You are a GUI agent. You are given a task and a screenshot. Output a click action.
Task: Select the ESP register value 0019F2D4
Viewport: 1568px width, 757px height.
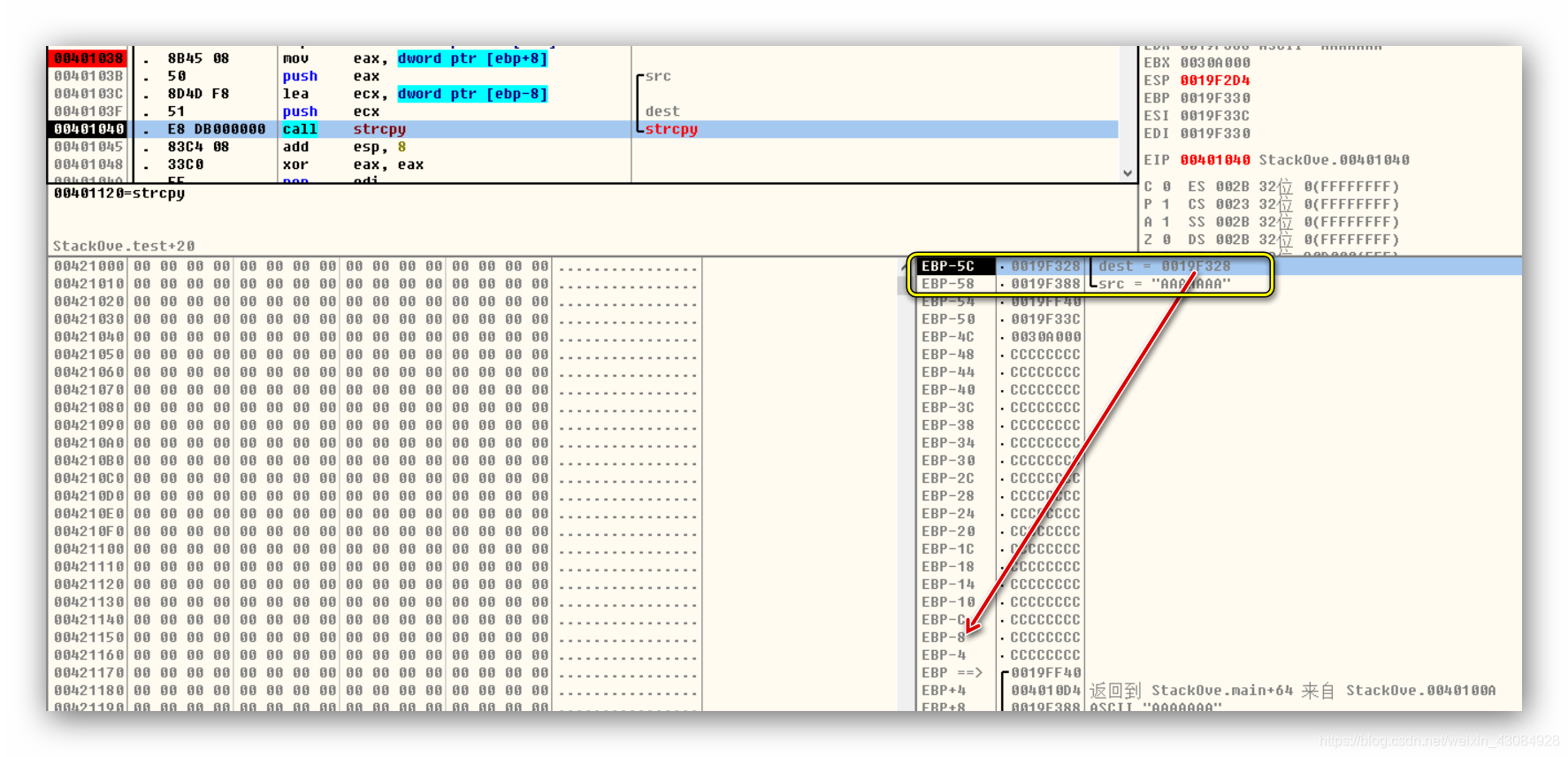click(1215, 80)
